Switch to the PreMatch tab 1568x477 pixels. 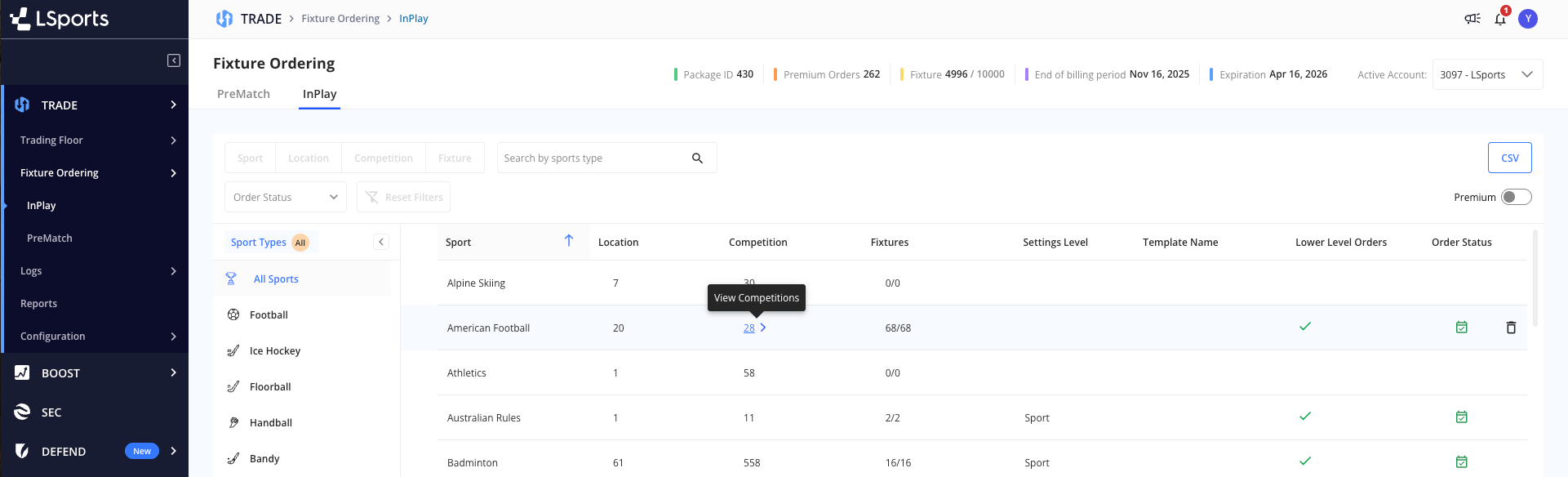click(x=243, y=94)
